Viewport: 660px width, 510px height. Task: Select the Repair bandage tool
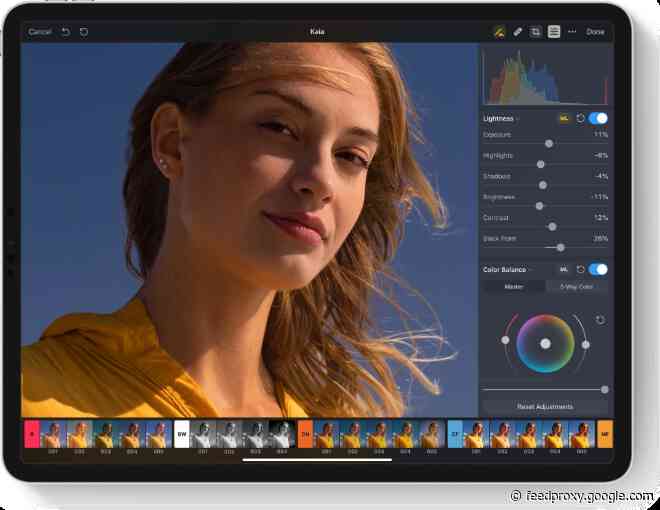point(517,32)
